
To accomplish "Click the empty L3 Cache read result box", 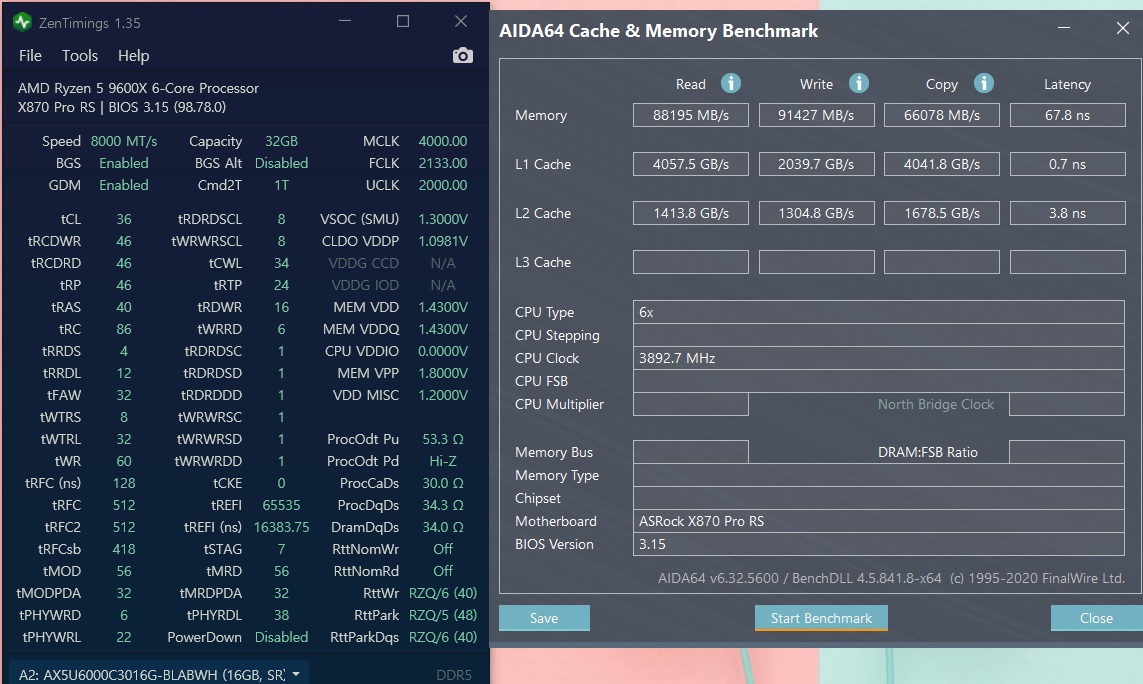I will coord(690,262).
